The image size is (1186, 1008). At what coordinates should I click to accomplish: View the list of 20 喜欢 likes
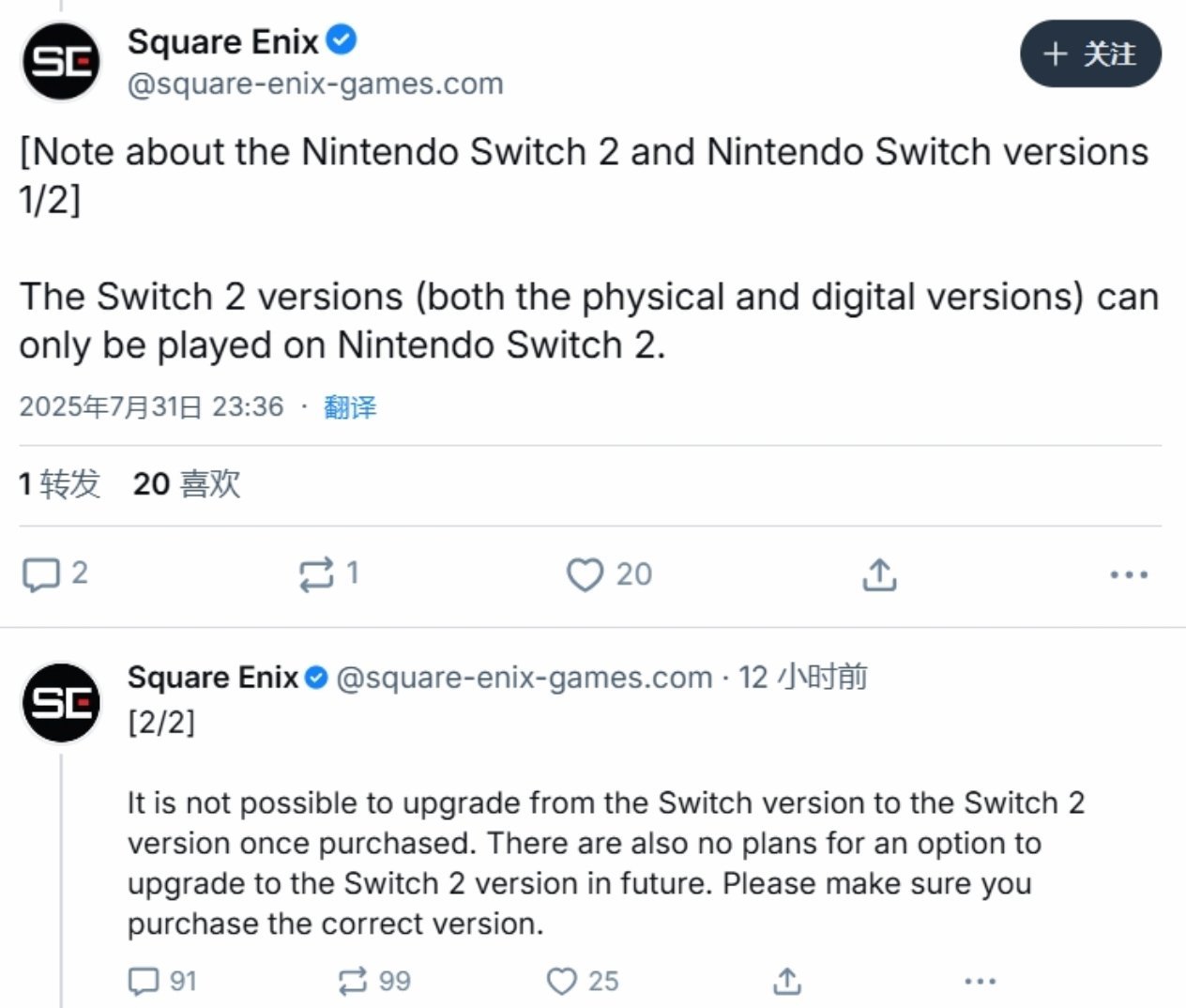(x=187, y=484)
